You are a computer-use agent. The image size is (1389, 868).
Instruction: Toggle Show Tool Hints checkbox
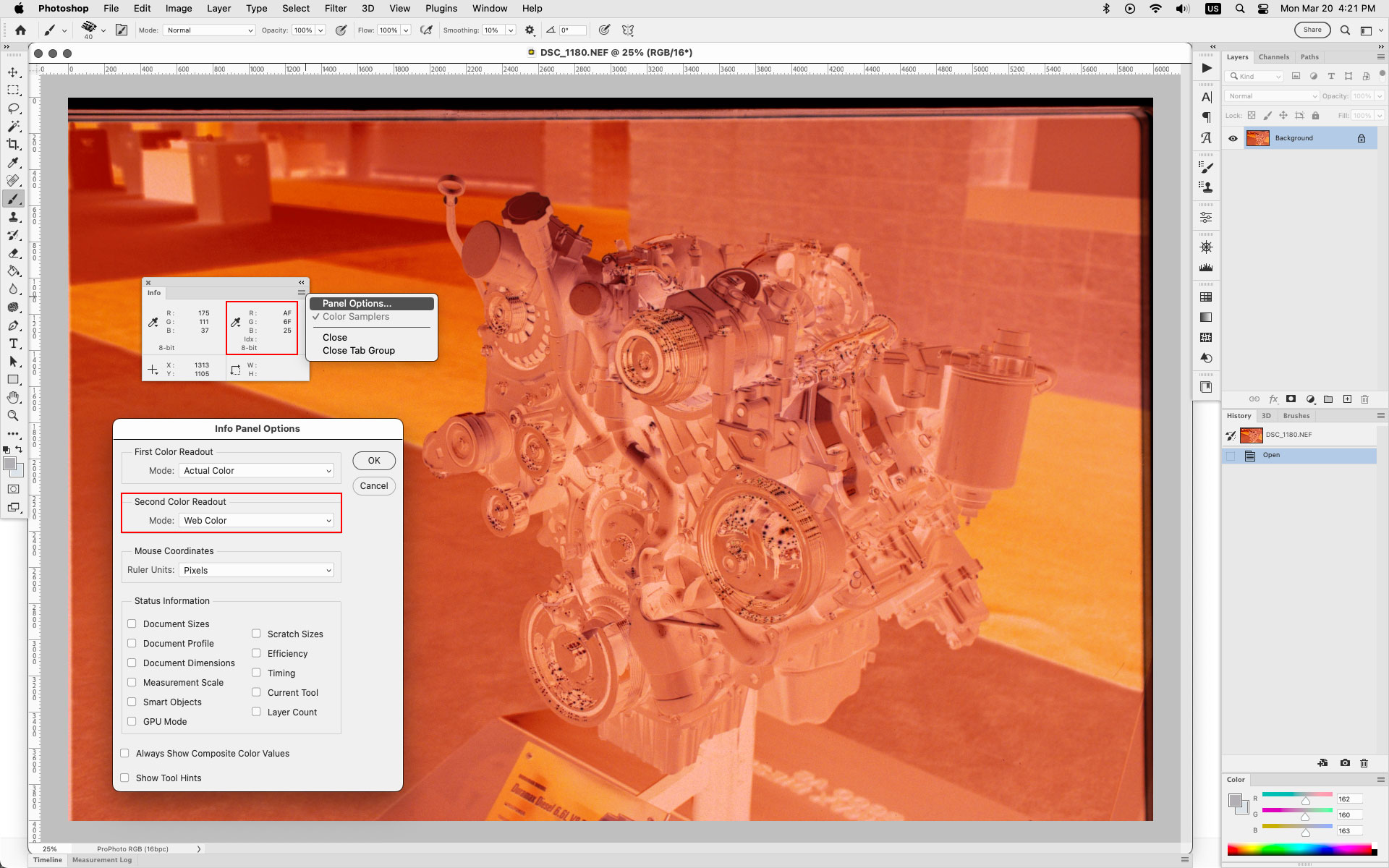pos(125,777)
